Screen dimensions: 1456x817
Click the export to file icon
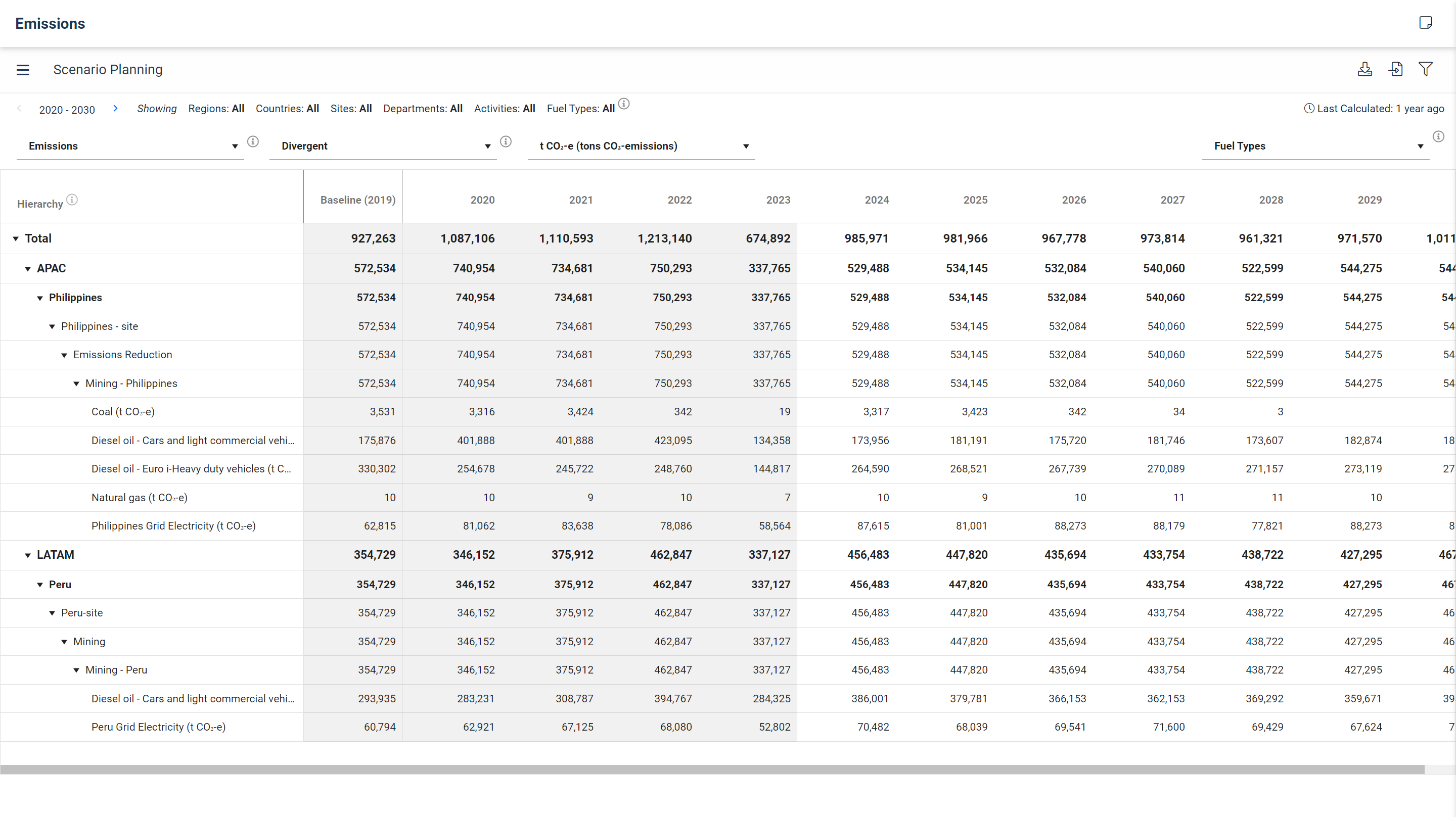point(1396,69)
